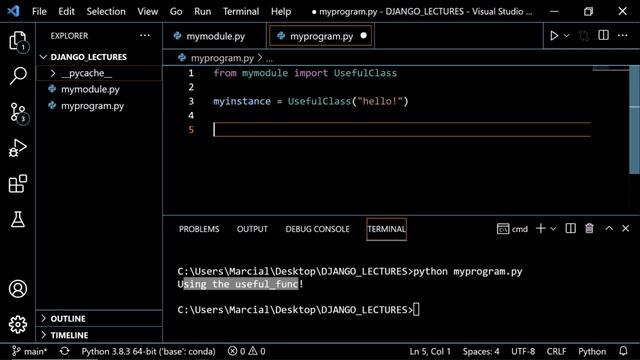Open the Selection menu
Viewport: 640px width, 360px height.
[x=106, y=11]
